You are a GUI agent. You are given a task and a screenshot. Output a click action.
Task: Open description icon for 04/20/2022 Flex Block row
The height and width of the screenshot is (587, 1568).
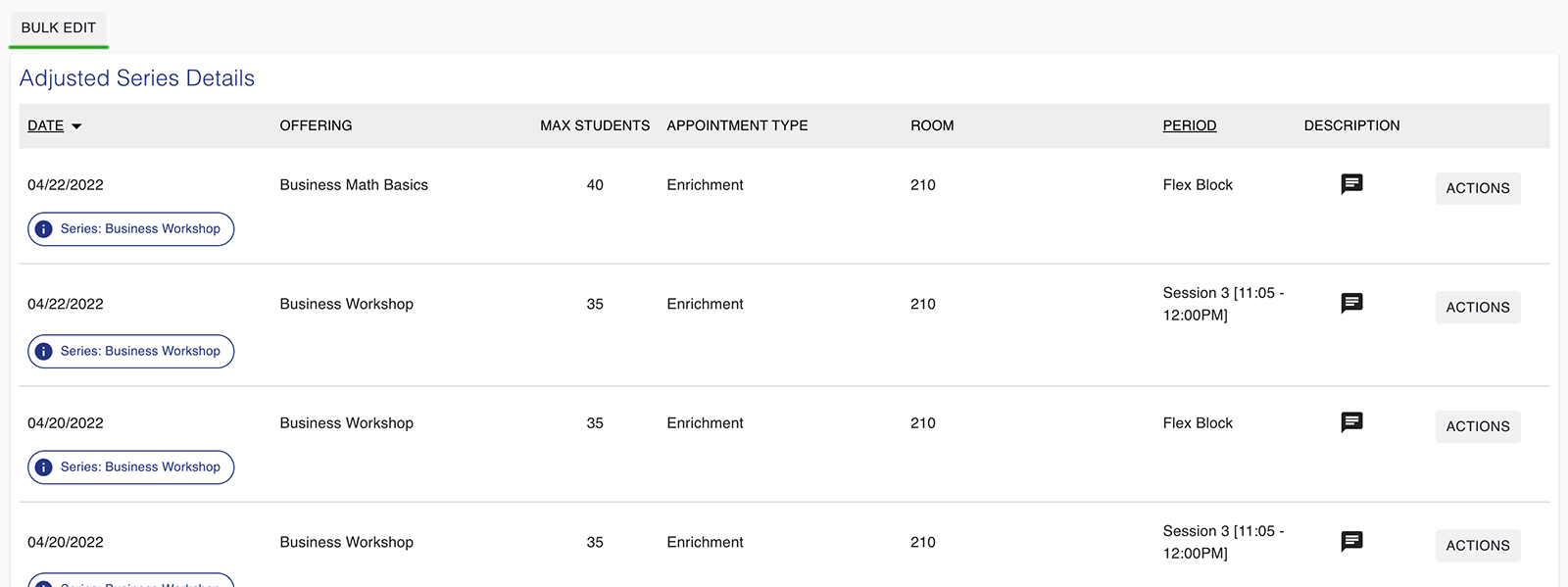point(1351,422)
